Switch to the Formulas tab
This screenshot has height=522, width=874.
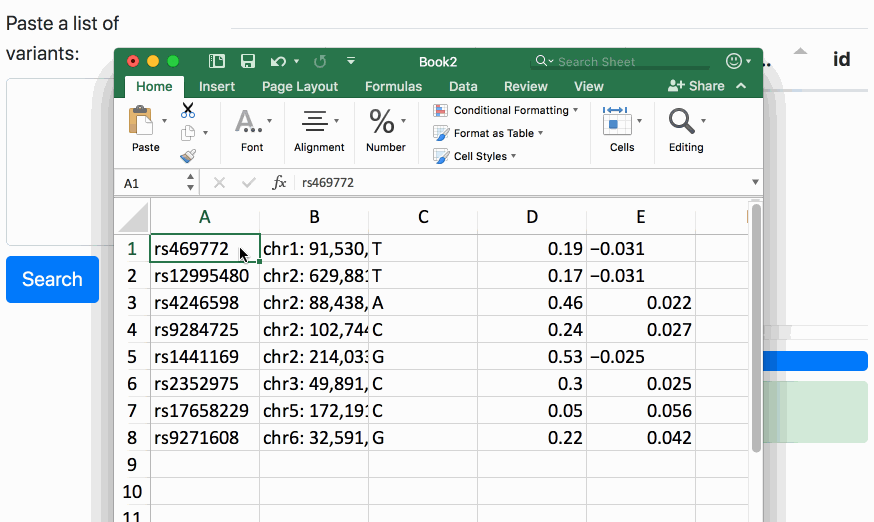(393, 86)
